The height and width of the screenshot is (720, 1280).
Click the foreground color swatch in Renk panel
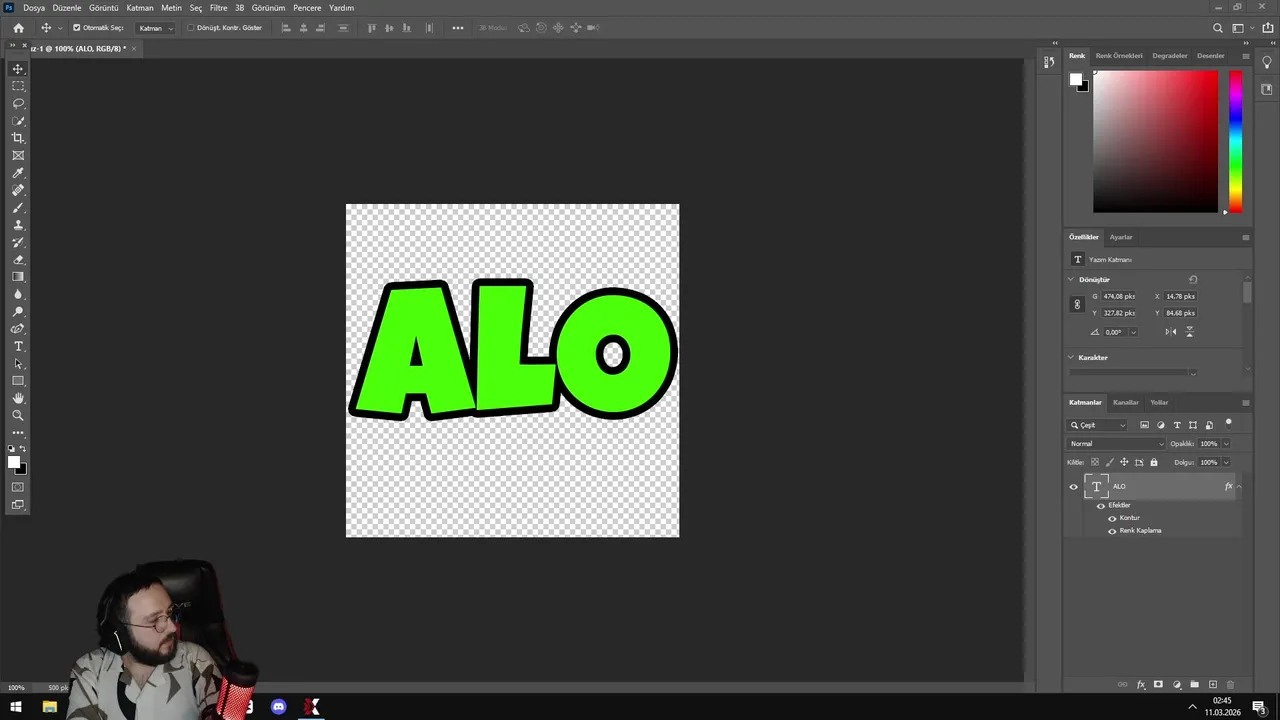[x=1076, y=80]
